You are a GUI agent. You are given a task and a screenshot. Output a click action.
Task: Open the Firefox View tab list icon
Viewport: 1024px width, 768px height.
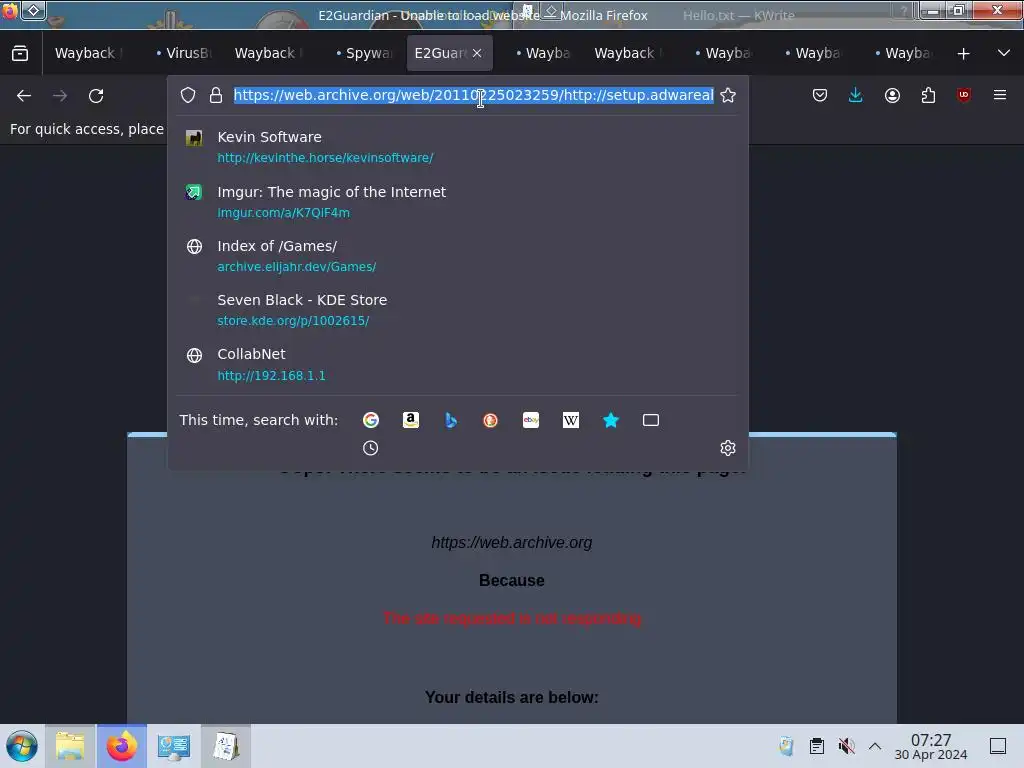point(20,53)
